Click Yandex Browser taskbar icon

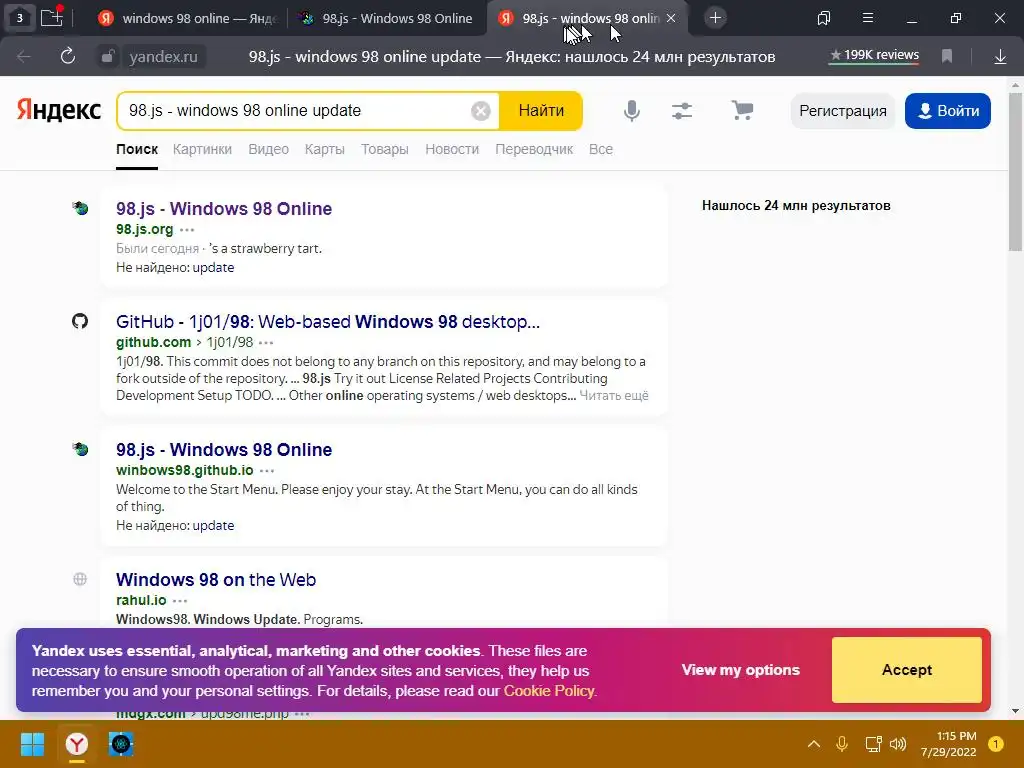[x=77, y=744]
